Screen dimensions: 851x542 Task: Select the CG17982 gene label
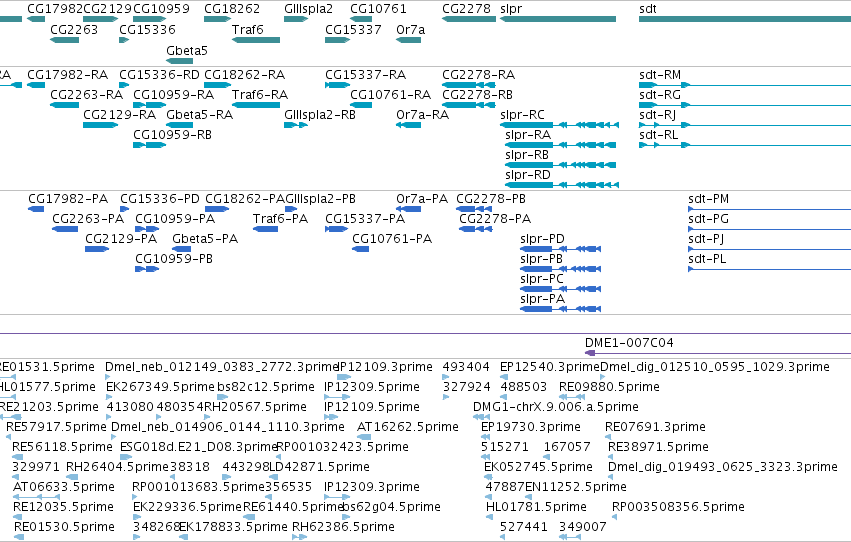coord(55,9)
